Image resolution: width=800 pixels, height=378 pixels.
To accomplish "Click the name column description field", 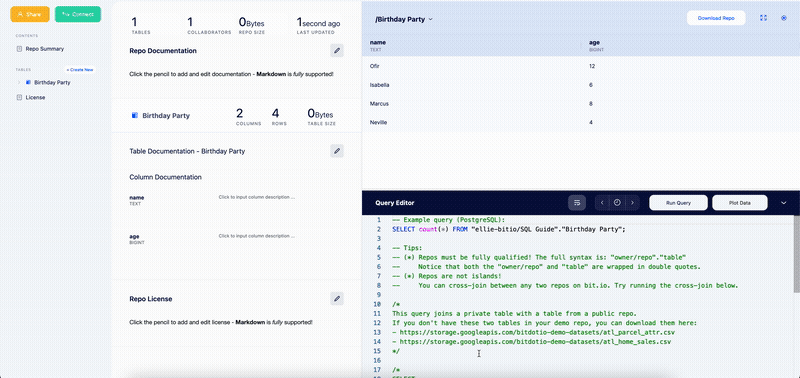I will pyautogui.click(x=257, y=197).
